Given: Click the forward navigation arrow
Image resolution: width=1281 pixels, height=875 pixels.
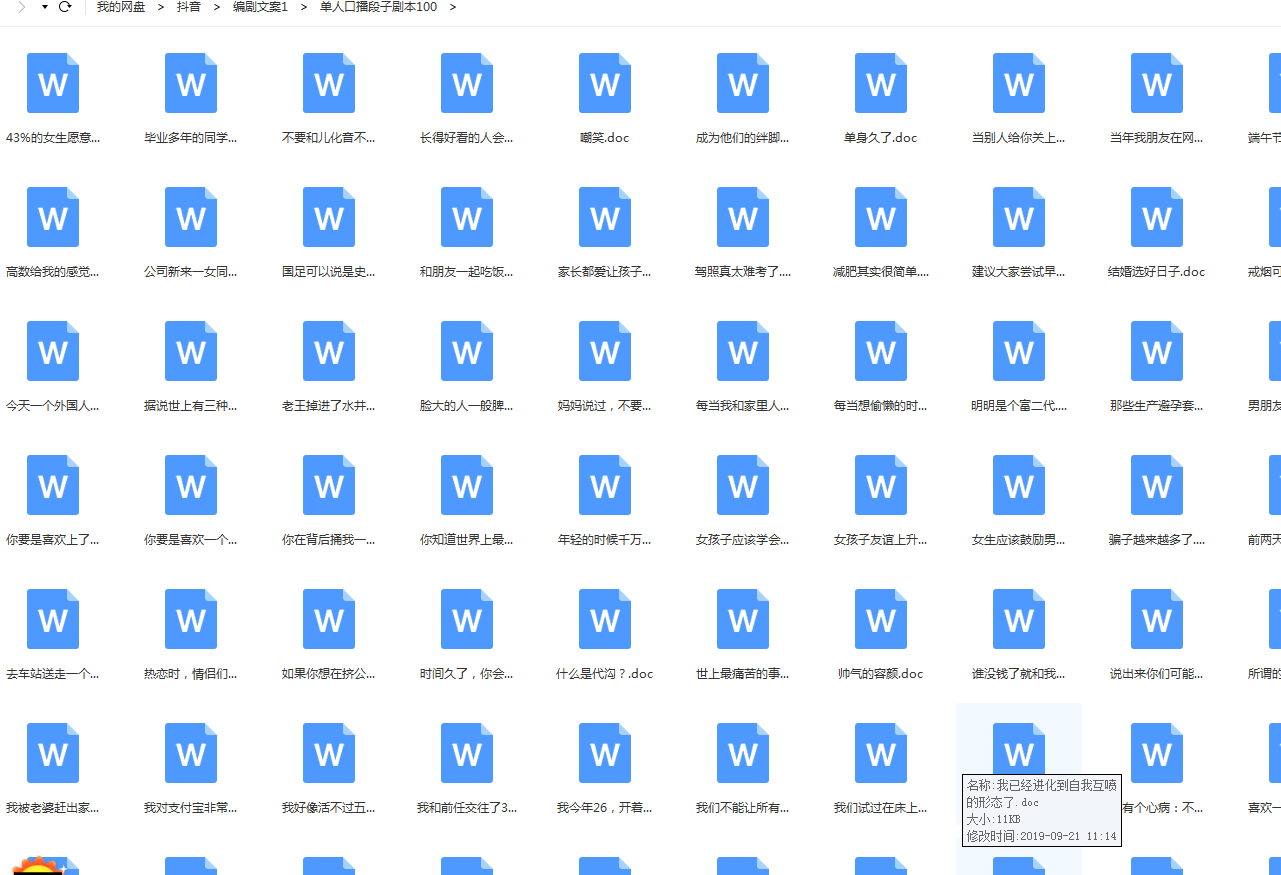Looking at the screenshot, I should coord(22,7).
